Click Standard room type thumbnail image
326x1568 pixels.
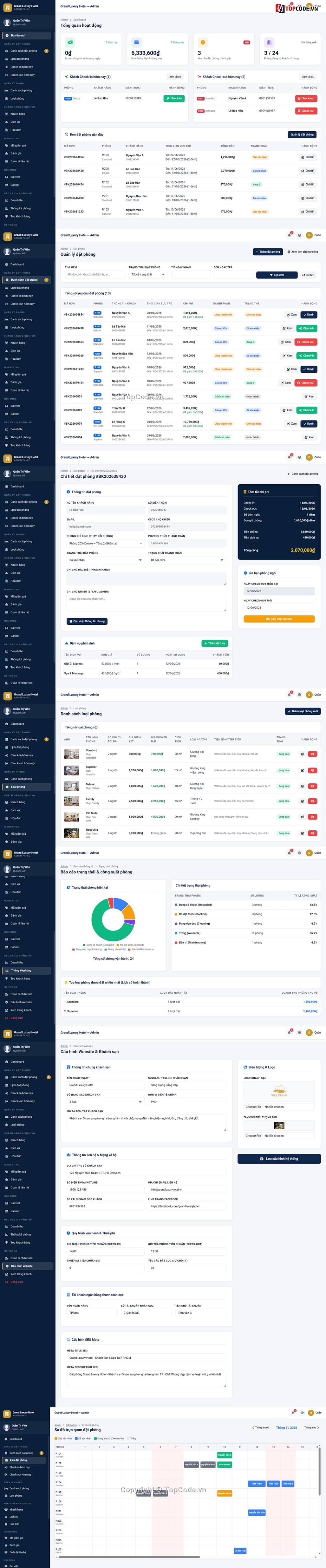[72, 753]
